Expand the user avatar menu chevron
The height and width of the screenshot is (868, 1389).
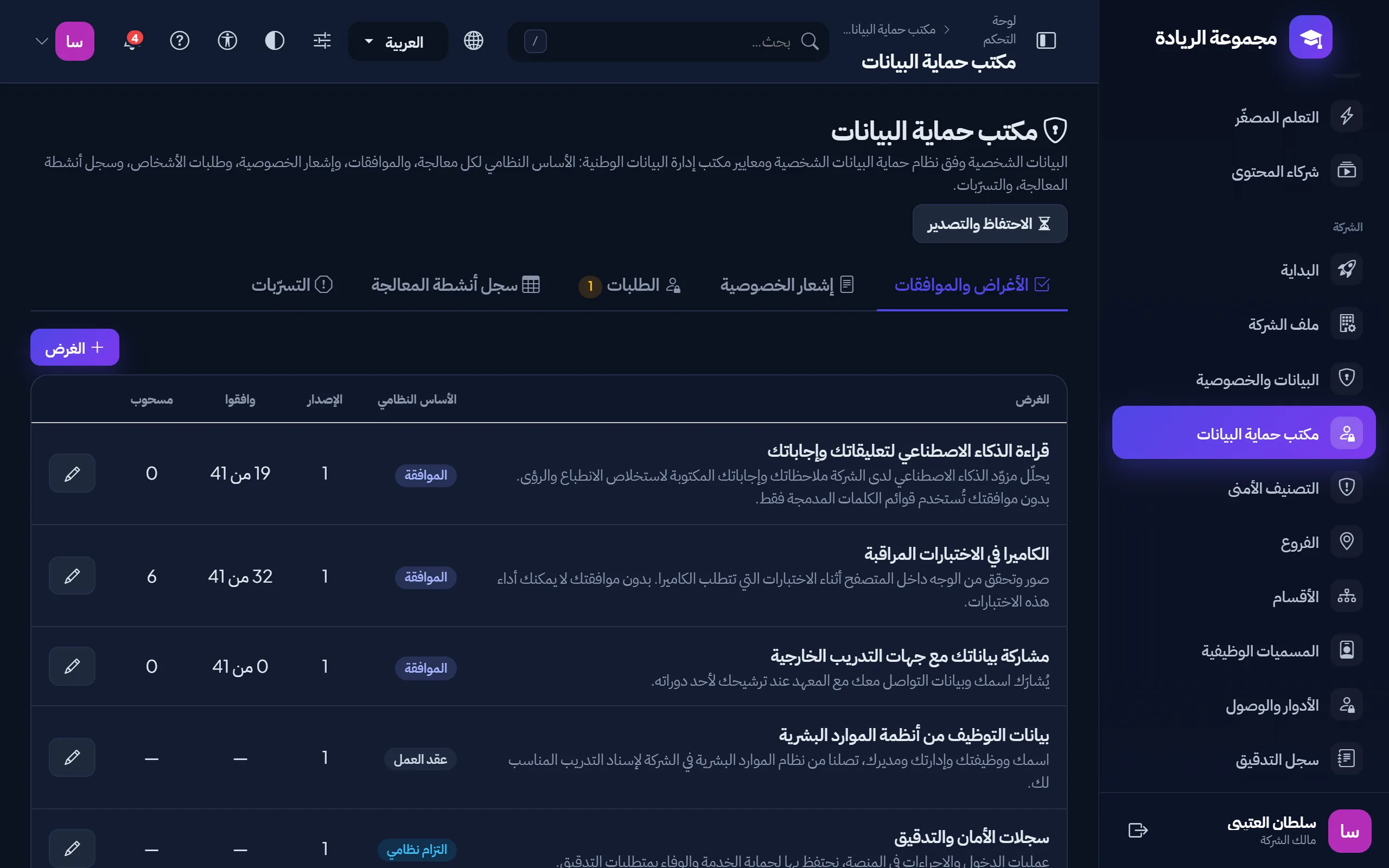click(x=41, y=41)
